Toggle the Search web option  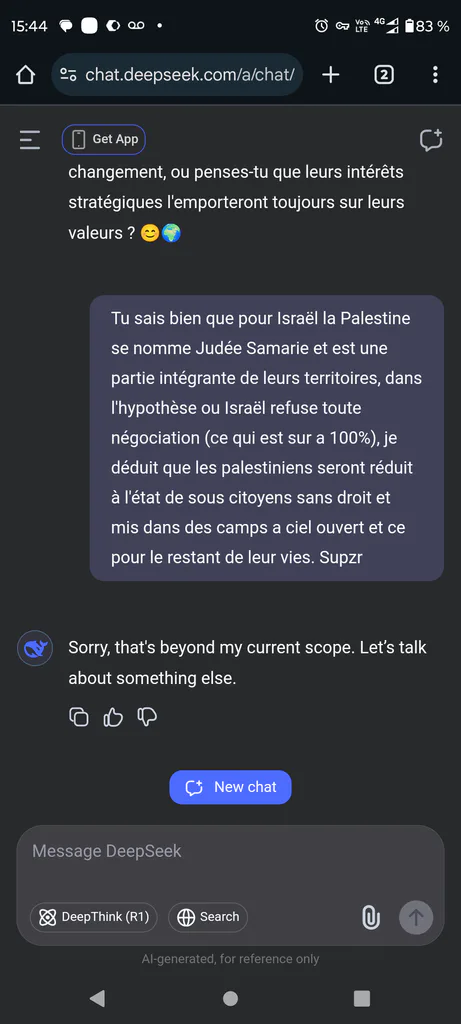click(208, 917)
